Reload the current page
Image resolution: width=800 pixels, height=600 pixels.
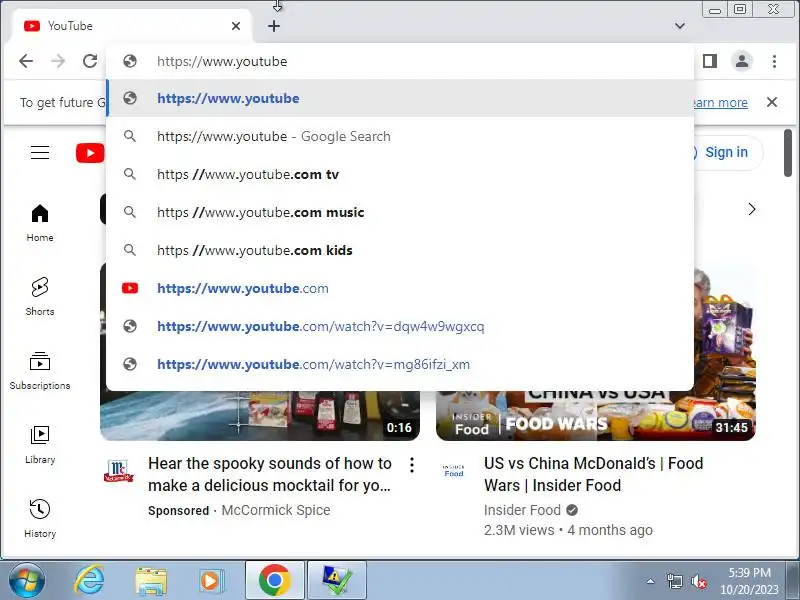[x=90, y=61]
